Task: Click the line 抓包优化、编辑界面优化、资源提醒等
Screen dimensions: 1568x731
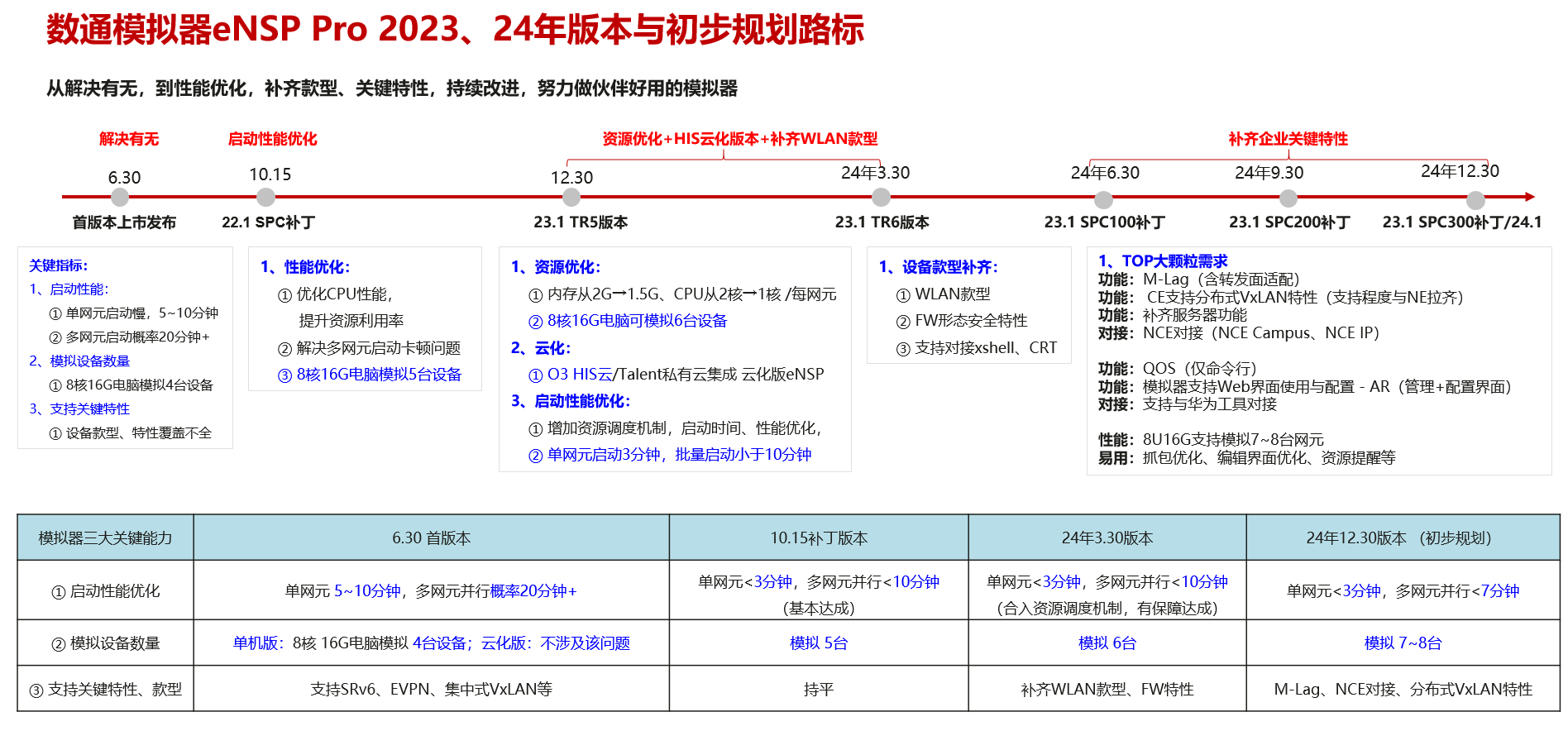Action: click(x=1247, y=458)
